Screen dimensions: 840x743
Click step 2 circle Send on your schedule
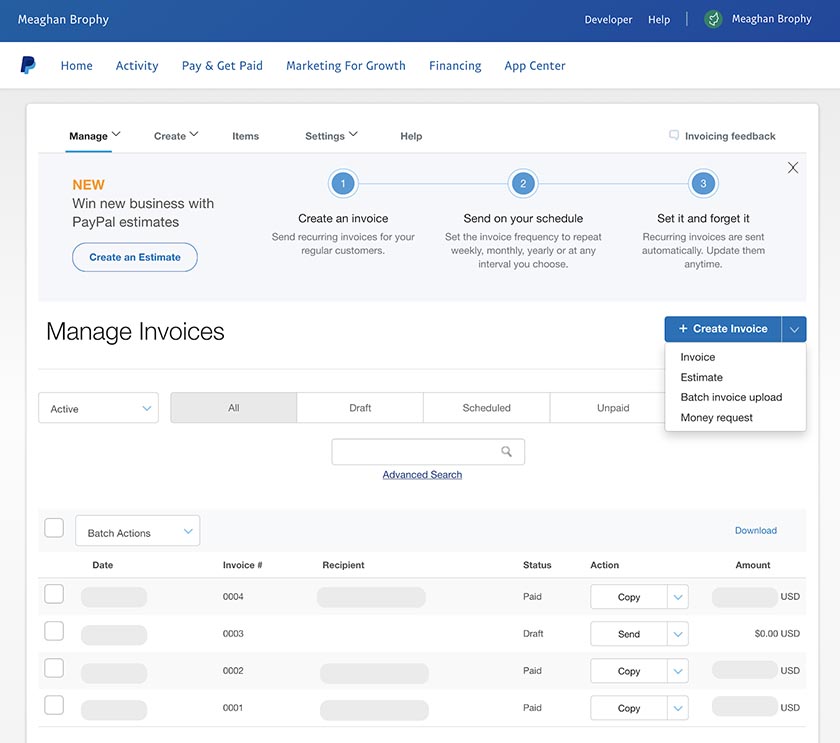pos(523,184)
